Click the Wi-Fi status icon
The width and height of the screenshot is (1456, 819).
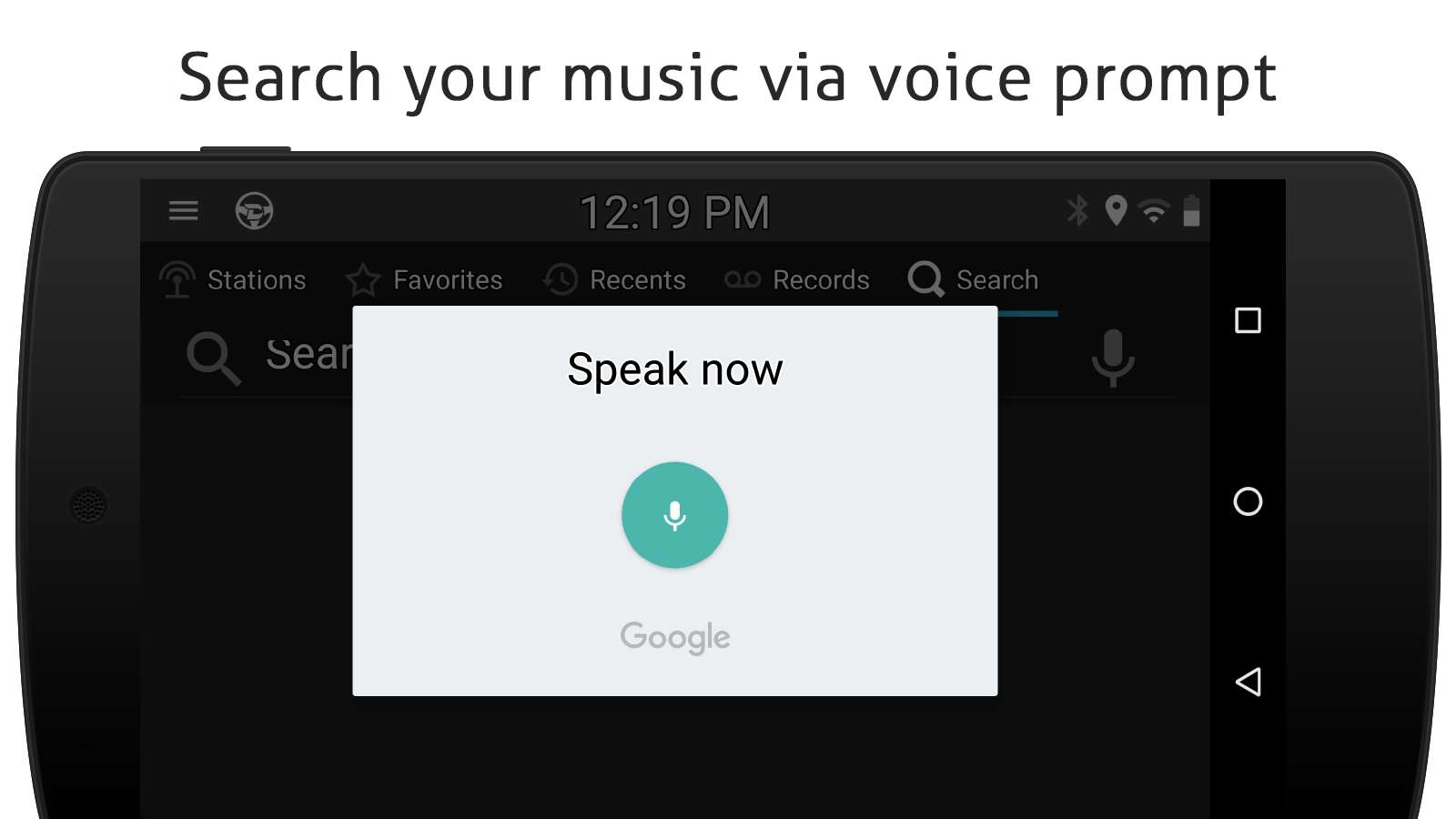[x=1154, y=211]
